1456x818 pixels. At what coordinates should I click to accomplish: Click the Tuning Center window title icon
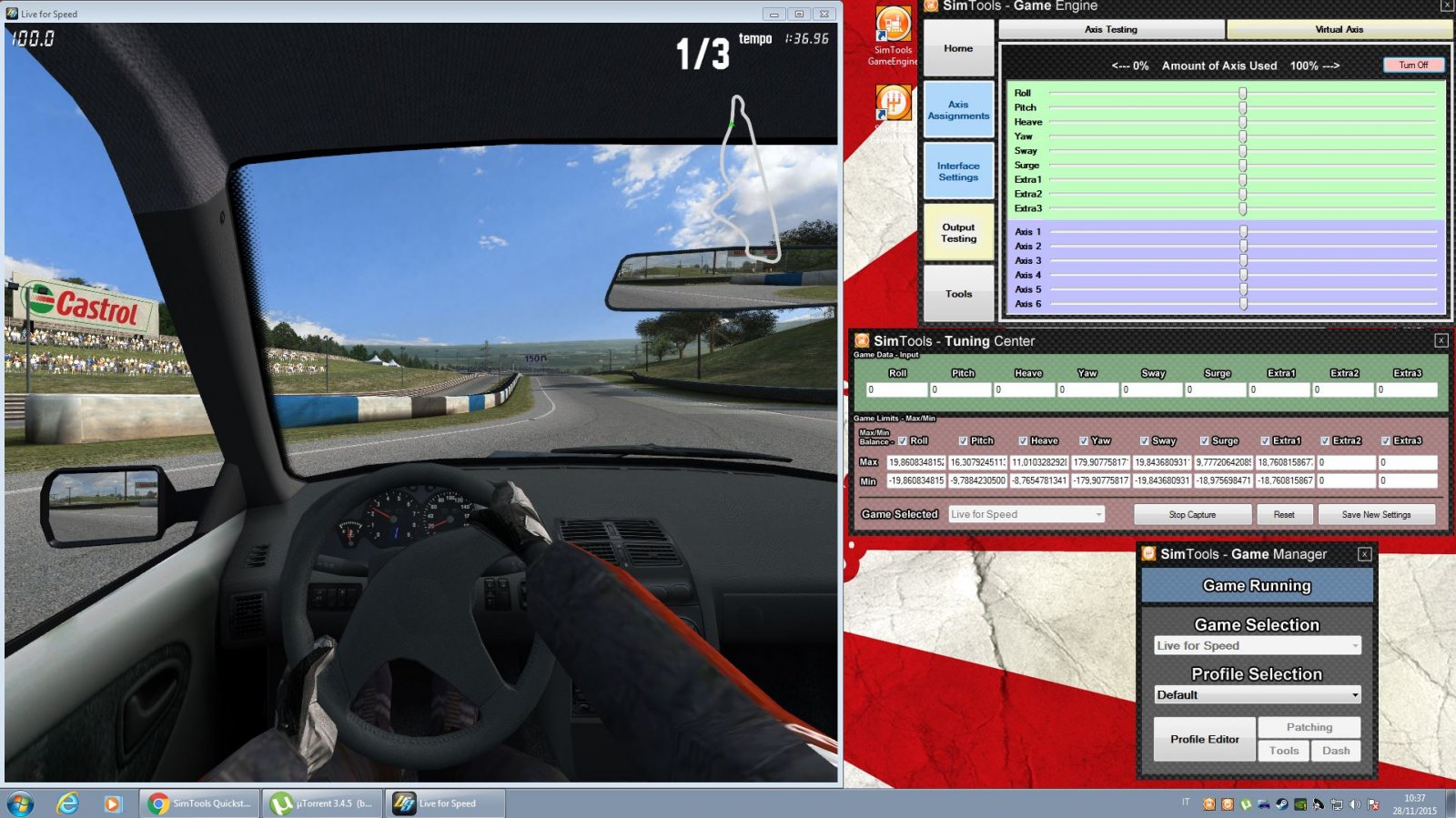[x=862, y=340]
